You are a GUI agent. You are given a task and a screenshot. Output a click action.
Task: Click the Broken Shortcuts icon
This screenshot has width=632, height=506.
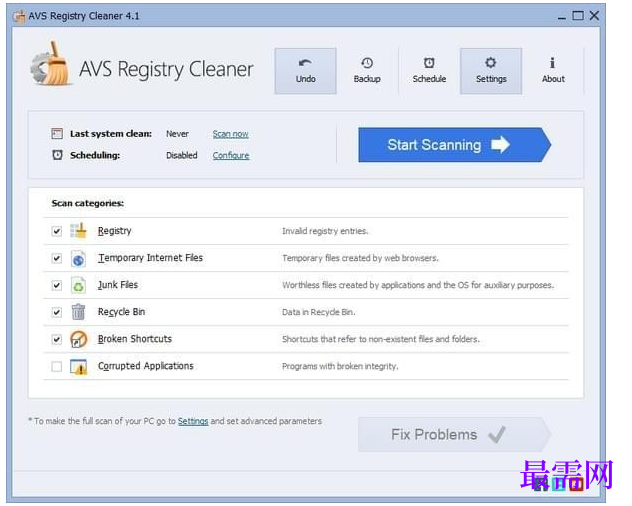79,339
